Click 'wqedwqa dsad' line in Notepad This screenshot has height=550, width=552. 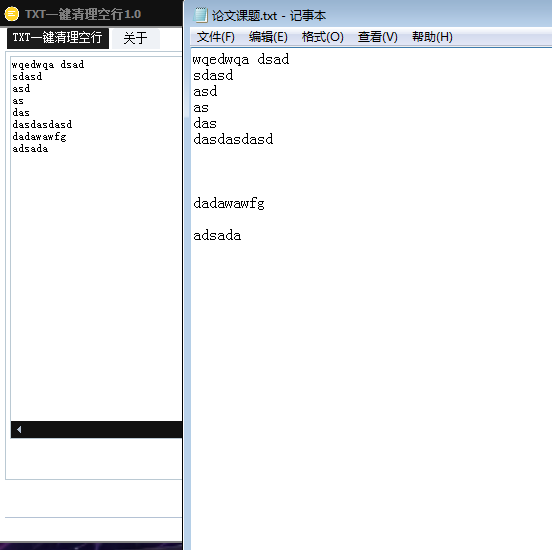(241, 59)
